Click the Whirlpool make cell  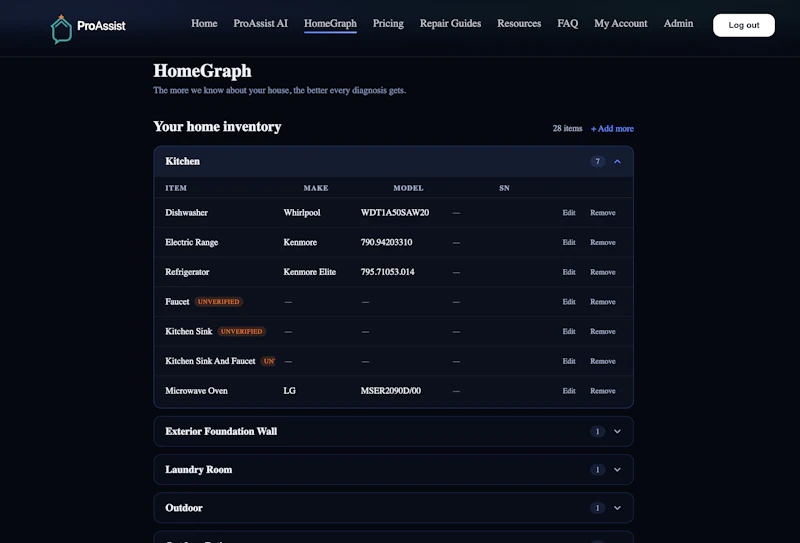[302, 213]
